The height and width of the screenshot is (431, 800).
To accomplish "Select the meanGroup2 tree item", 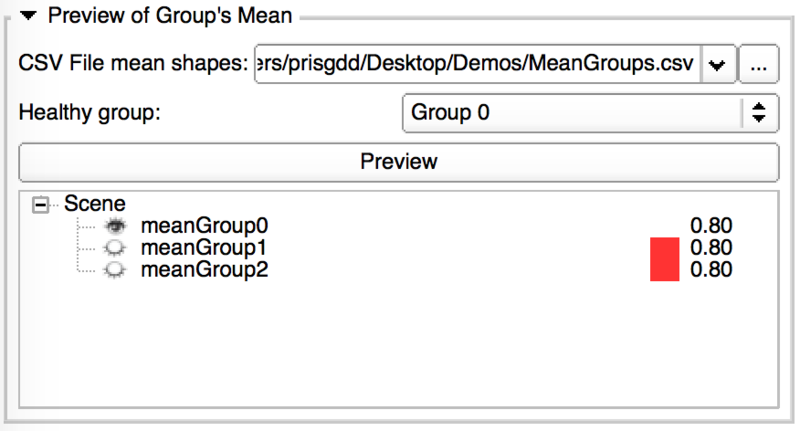I will 205,269.
